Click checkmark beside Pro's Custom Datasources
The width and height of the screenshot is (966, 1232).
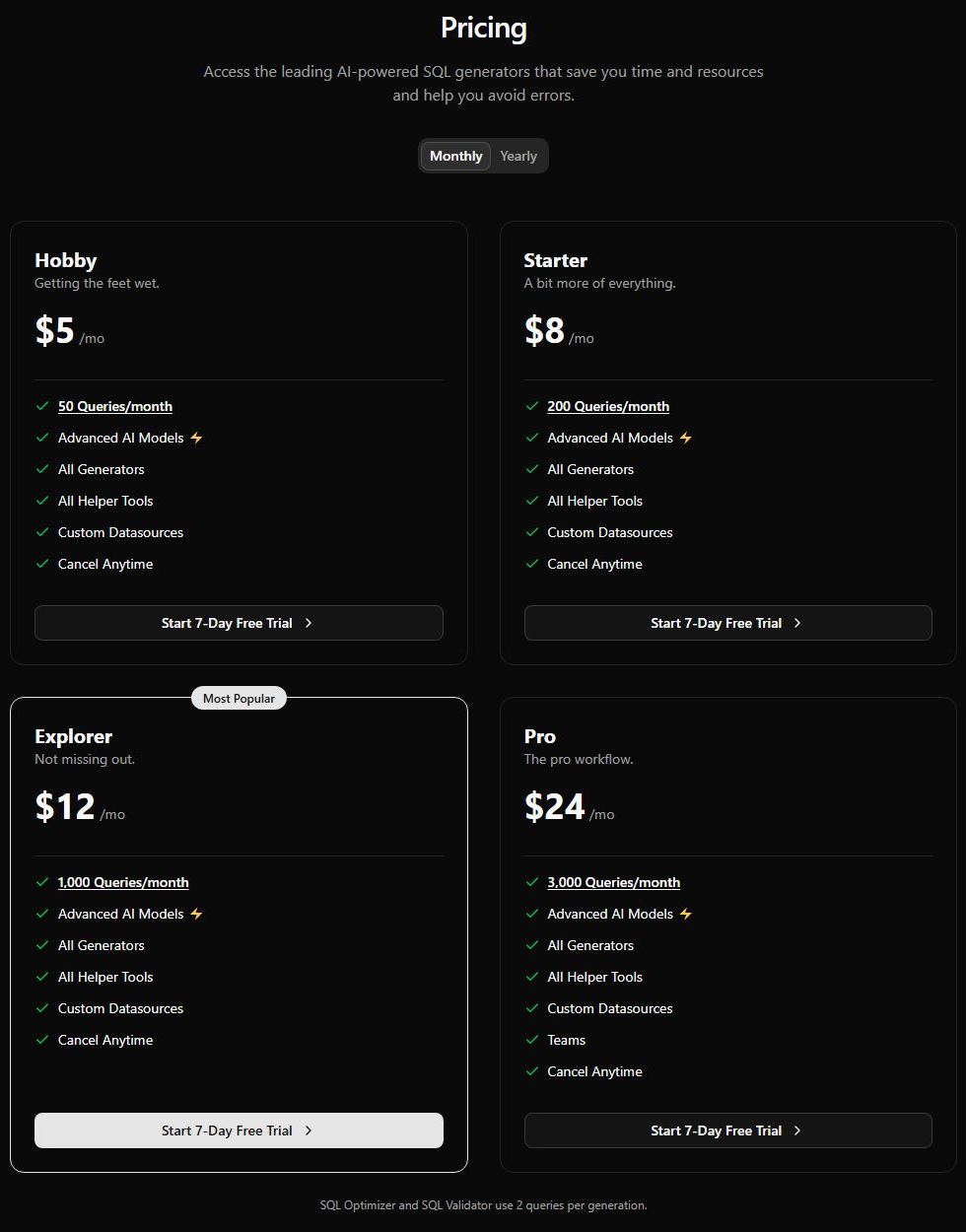click(532, 1008)
